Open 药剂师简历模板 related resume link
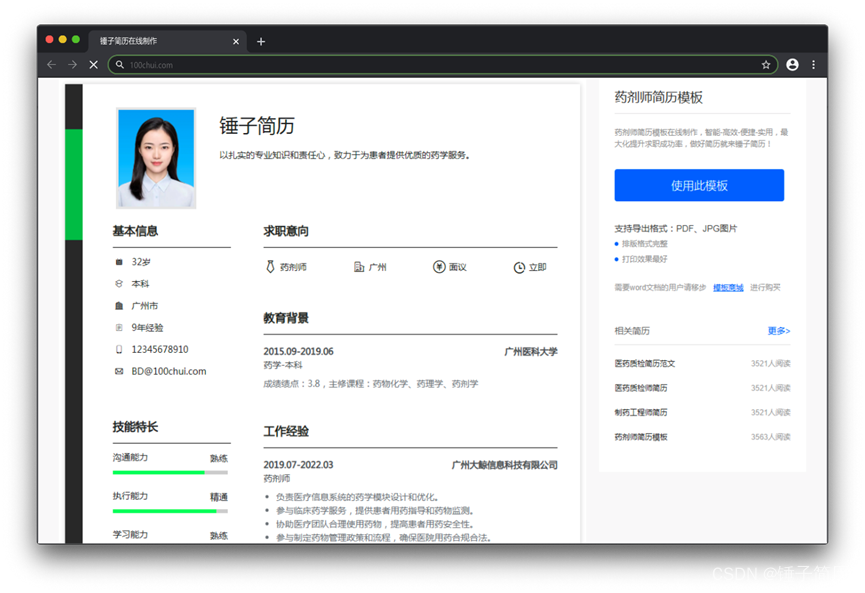Screen dimensions: 865x593 (x=641, y=437)
